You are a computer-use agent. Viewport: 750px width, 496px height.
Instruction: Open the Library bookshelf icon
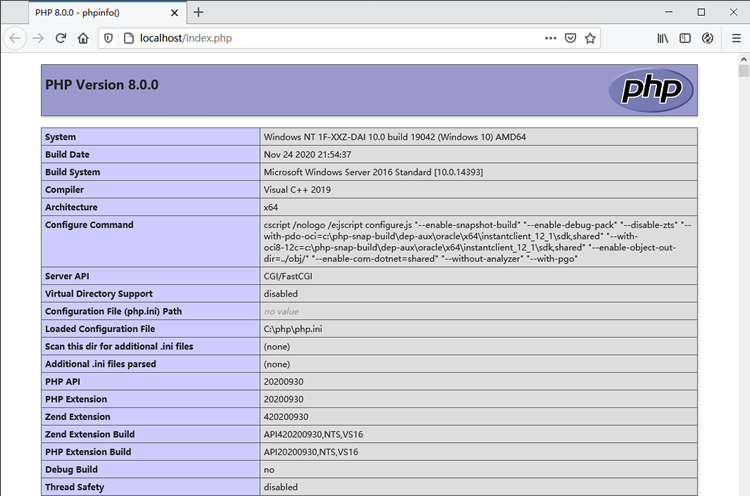pyautogui.click(x=662, y=38)
